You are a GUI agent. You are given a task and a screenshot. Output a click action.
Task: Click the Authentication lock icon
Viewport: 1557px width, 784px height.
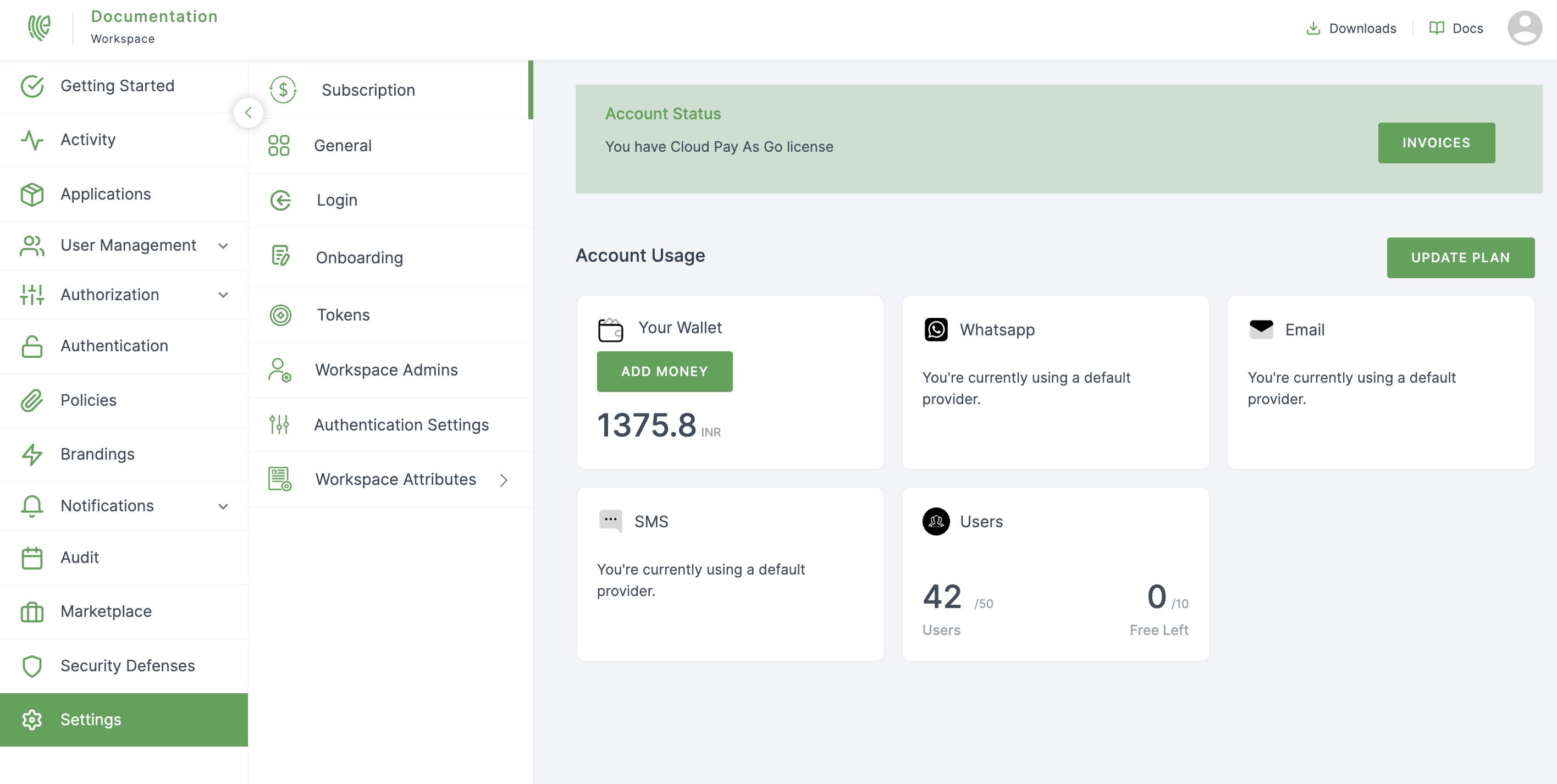[32, 346]
